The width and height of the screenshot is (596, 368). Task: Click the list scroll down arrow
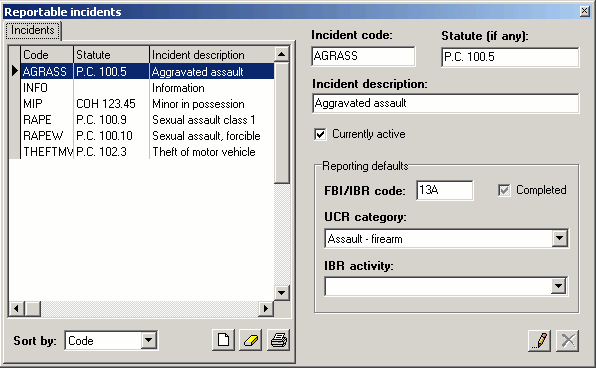(x=282, y=292)
